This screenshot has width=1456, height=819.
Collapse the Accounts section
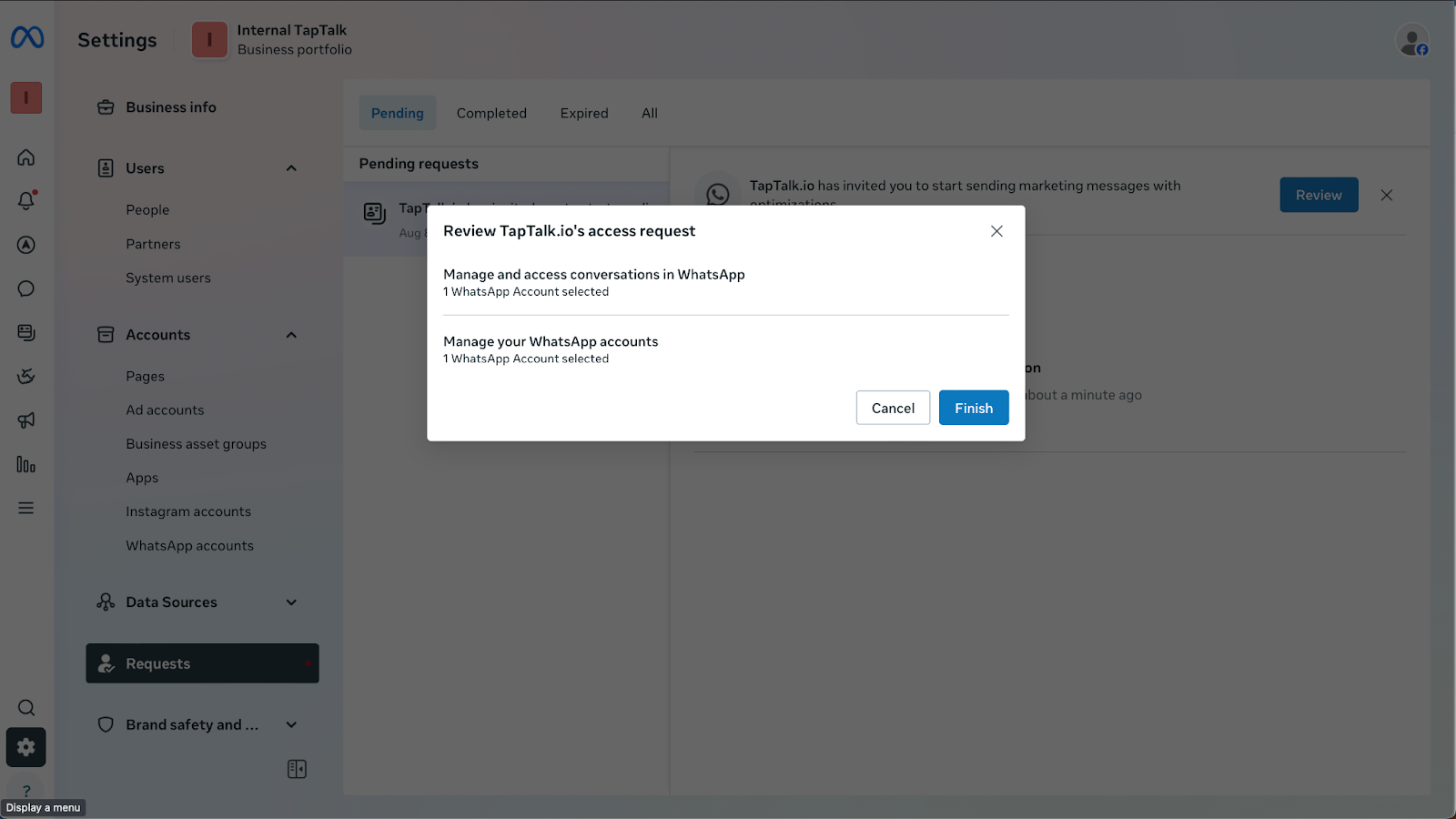tap(291, 335)
